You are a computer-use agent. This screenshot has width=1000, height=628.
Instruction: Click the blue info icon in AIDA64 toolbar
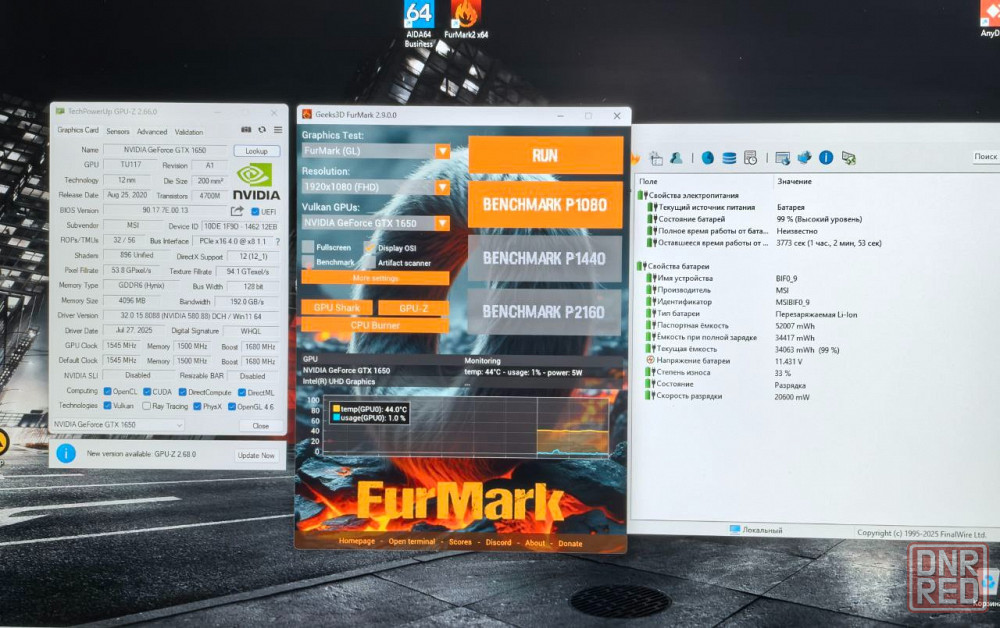click(x=826, y=158)
